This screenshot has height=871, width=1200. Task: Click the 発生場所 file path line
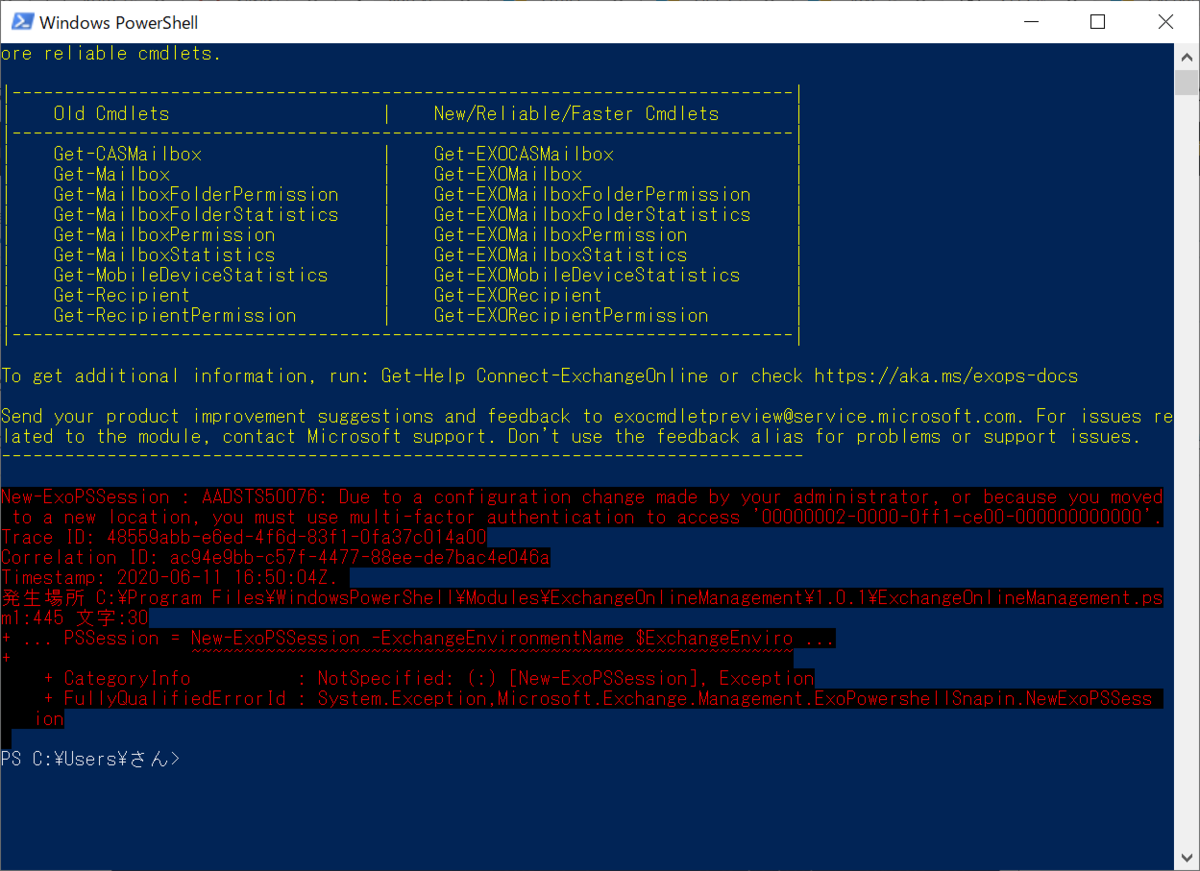point(582,607)
